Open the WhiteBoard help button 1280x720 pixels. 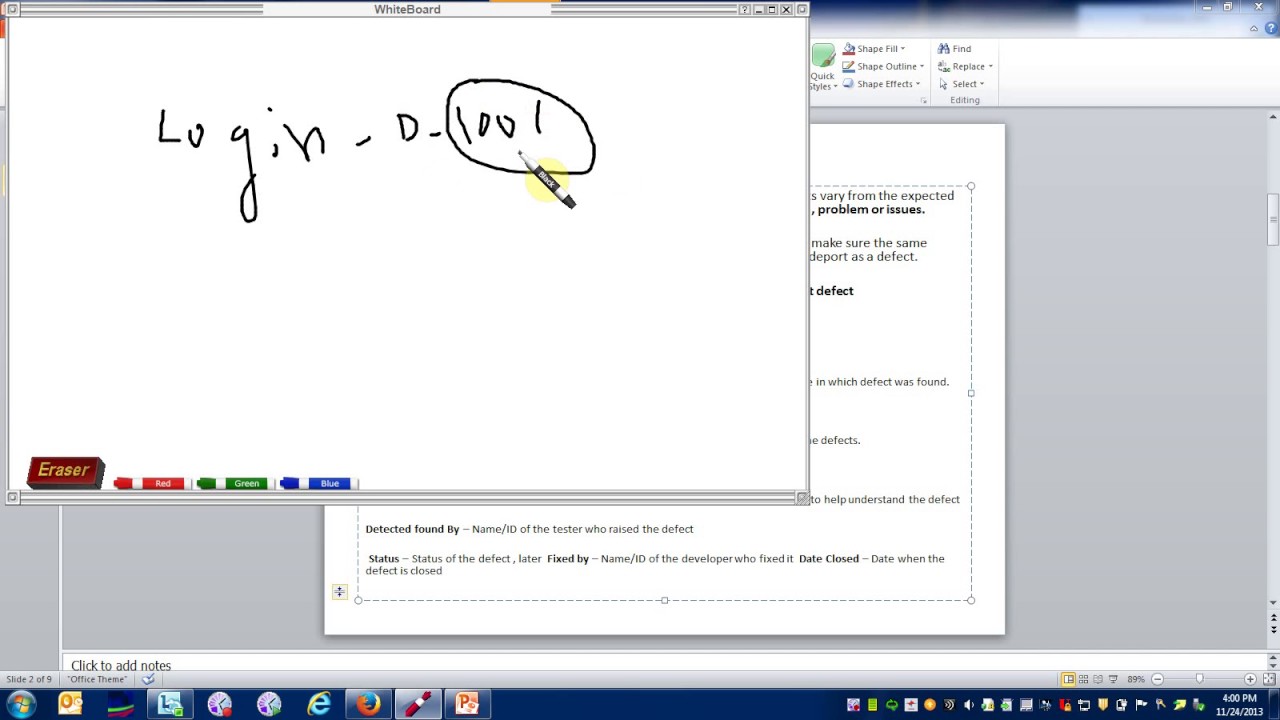coord(744,9)
